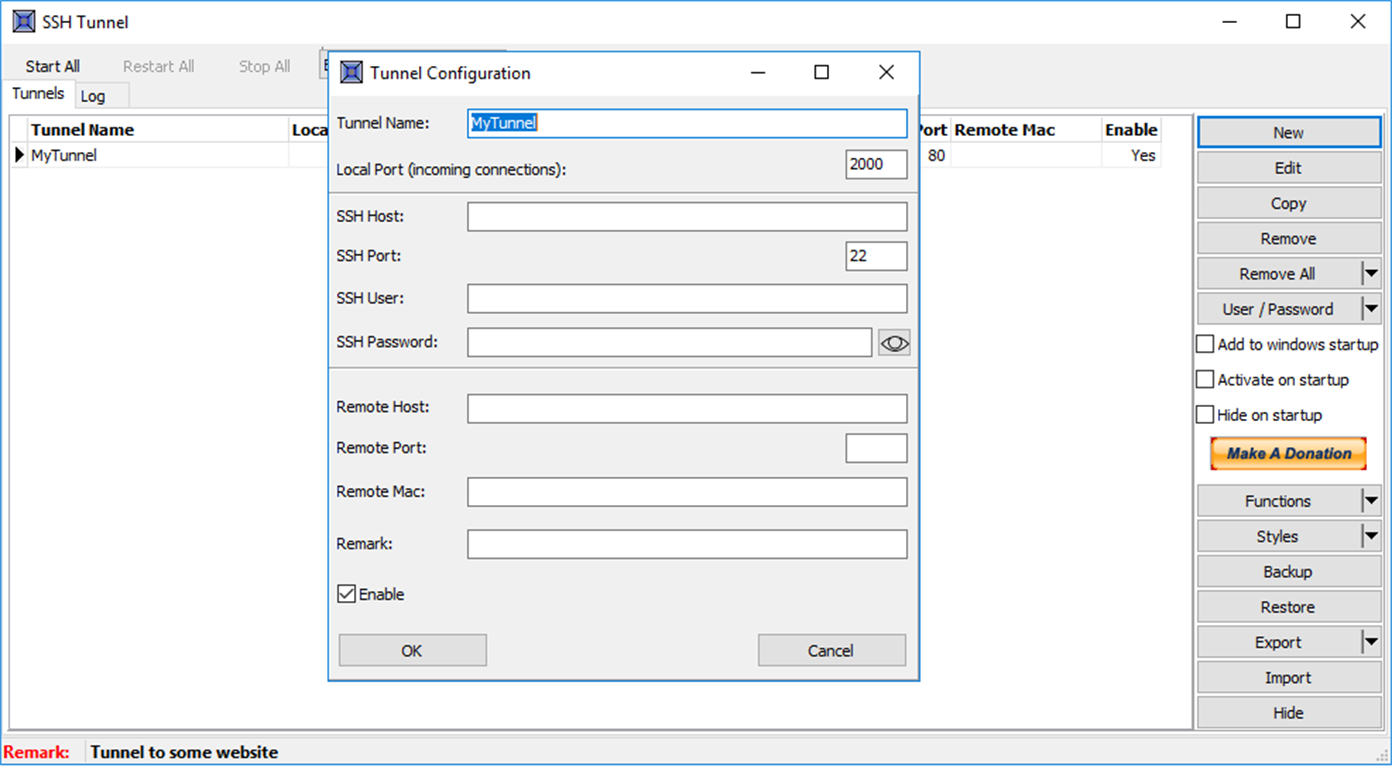The width and height of the screenshot is (1392, 768).
Task: Expand the Export dropdown arrow
Action: (x=1371, y=642)
